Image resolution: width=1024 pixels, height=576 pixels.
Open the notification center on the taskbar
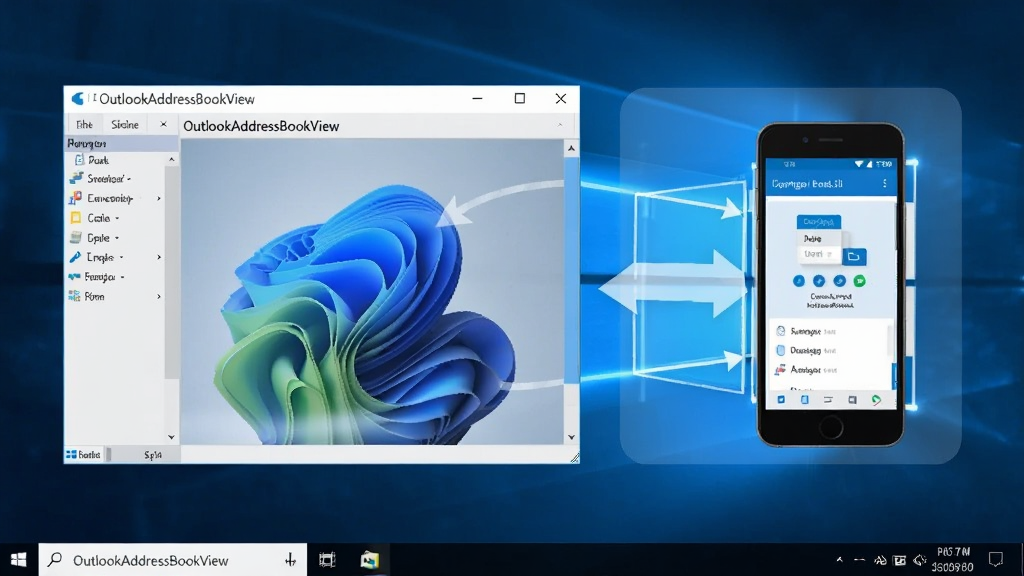click(996, 559)
